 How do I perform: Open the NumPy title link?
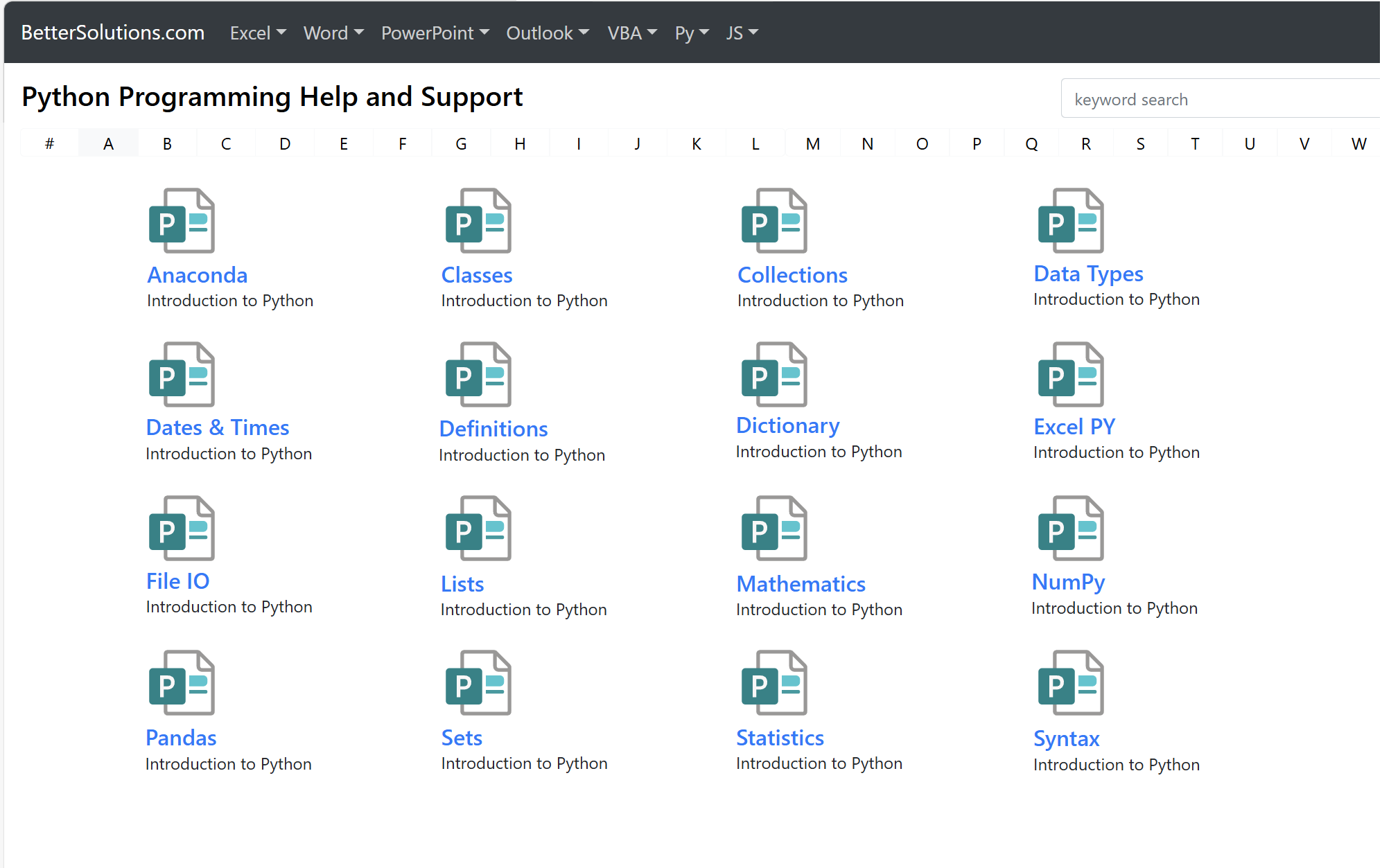click(1068, 583)
